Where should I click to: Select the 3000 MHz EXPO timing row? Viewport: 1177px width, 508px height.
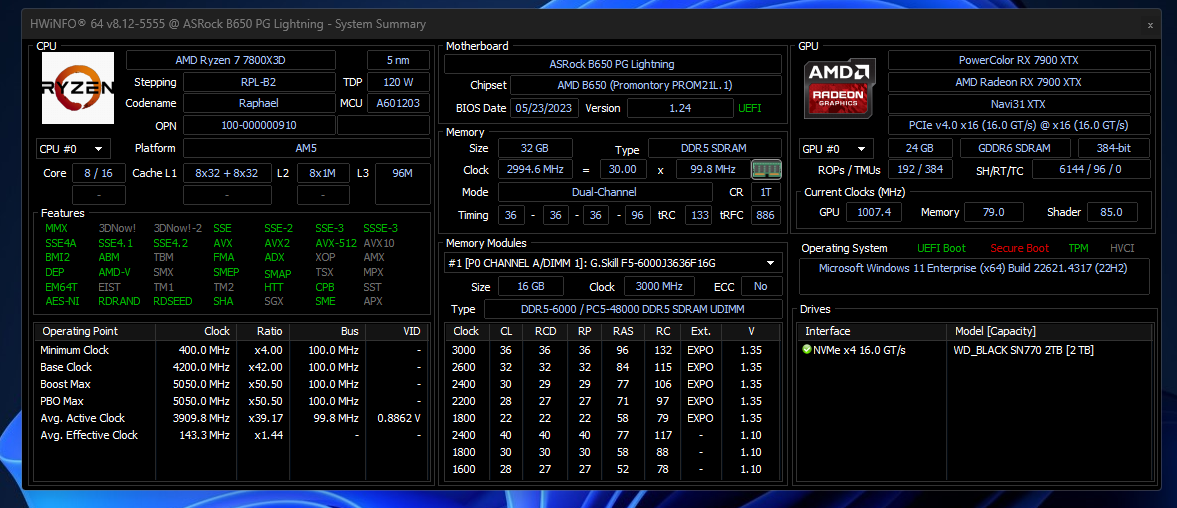click(x=612, y=350)
